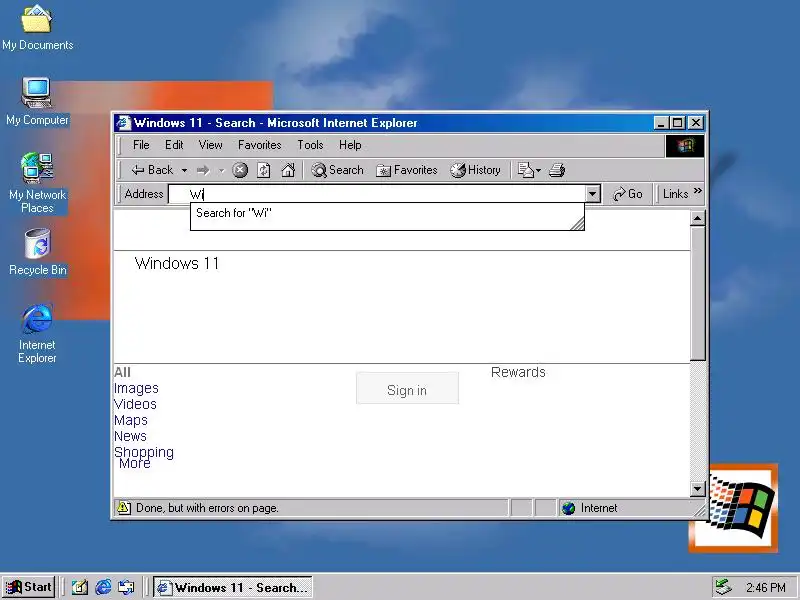Image resolution: width=800 pixels, height=600 pixels.
Task: Click inside the Address input field
Action: [x=378, y=194]
